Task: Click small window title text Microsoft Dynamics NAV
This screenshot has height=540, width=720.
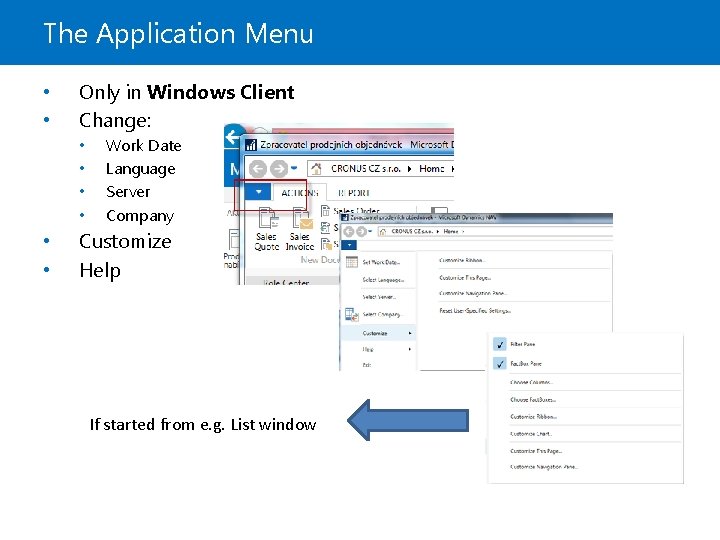Action: click(467, 218)
